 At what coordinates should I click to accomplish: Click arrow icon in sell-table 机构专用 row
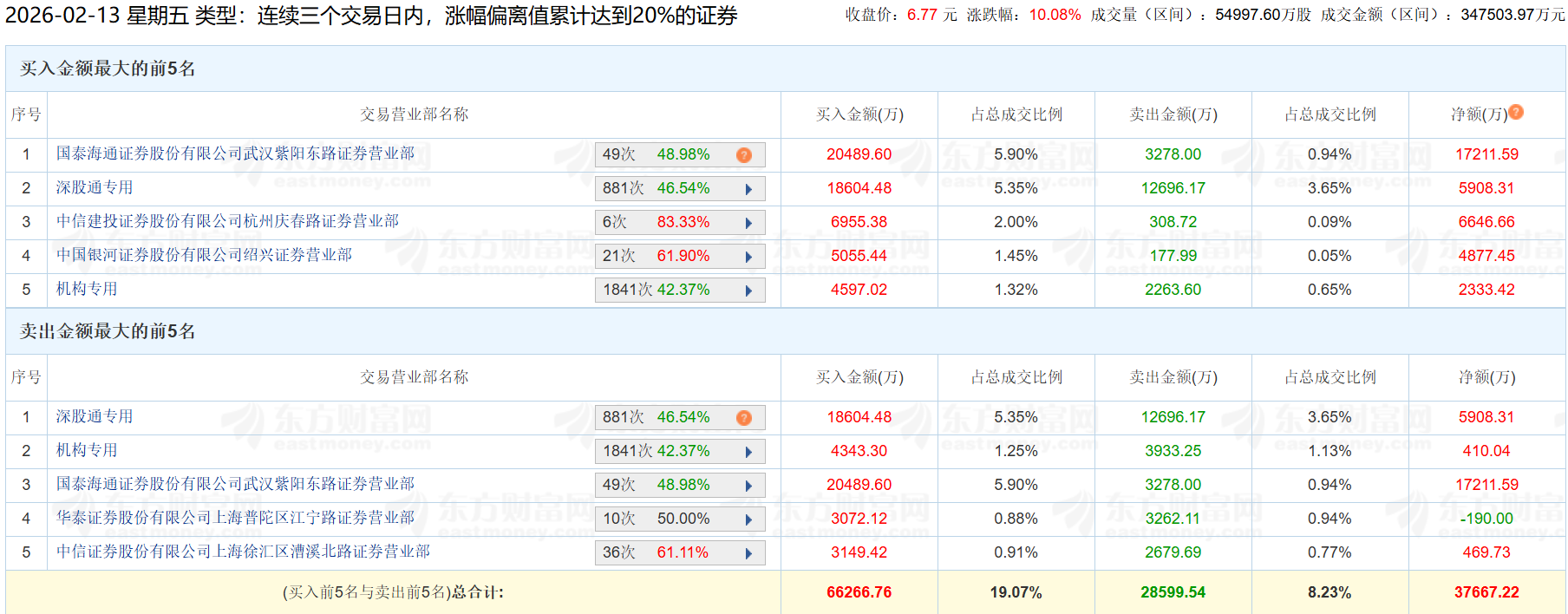pyautogui.click(x=748, y=452)
